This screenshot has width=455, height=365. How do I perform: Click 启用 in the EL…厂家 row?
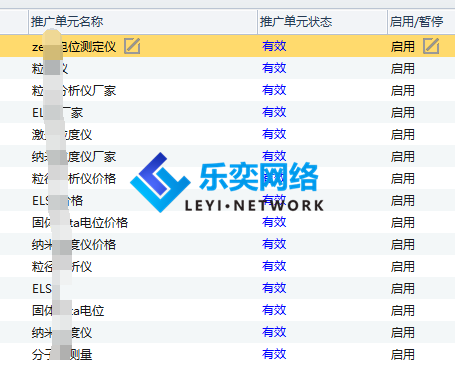click(403, 112)
